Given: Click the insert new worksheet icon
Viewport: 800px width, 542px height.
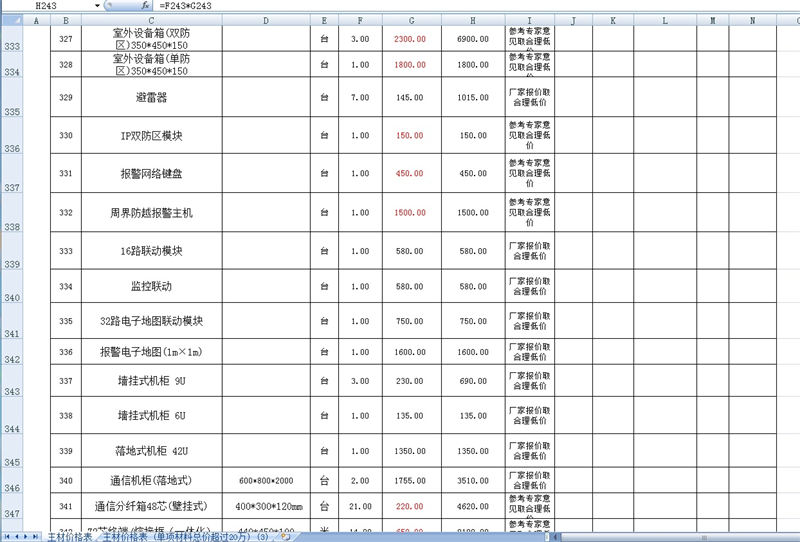Looking at the screenshot, I should pos(285,536).
